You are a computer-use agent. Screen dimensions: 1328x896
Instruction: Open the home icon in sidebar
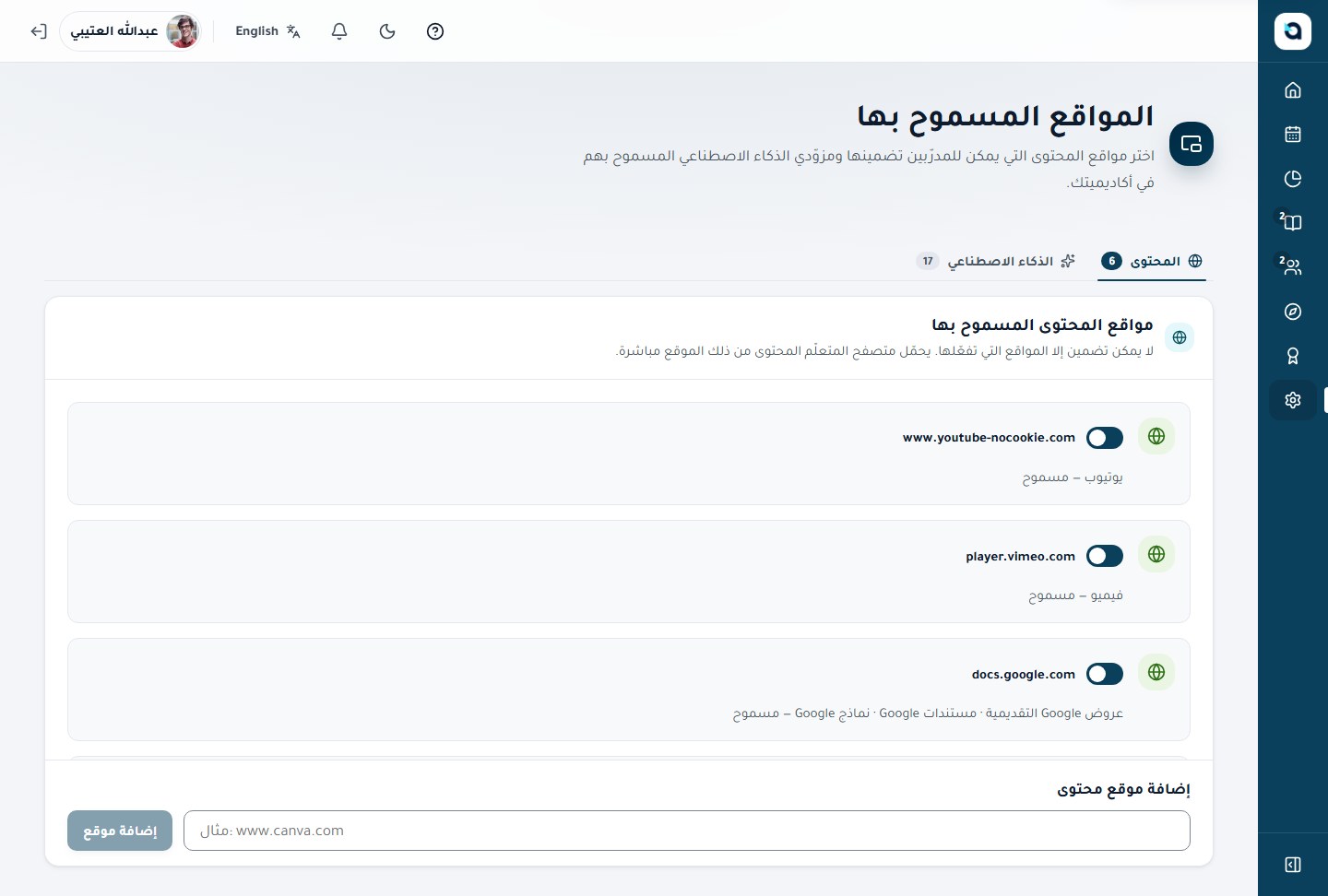click(1293, 89)
